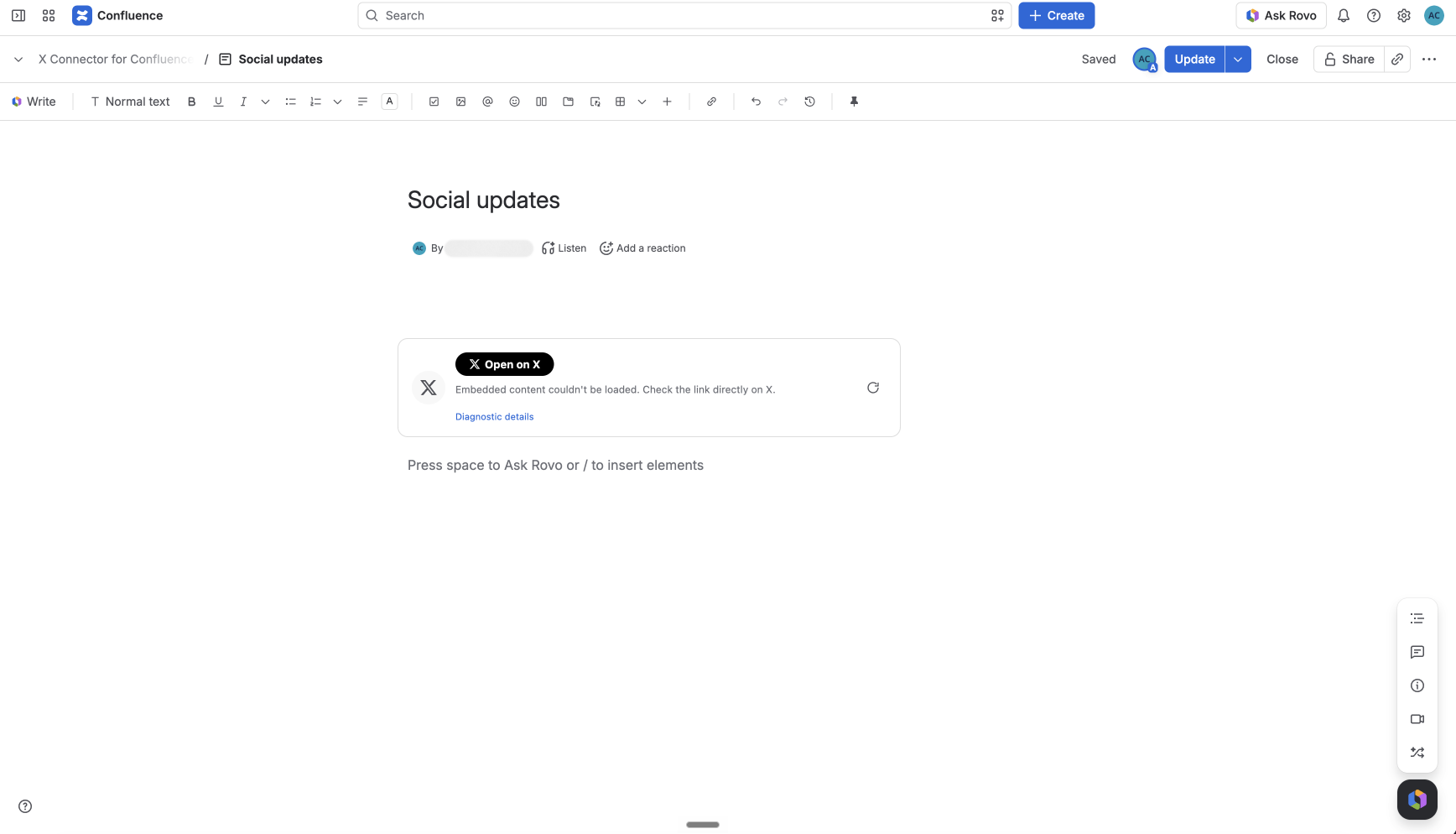Screen dimensions: 1456x834
Task: Toggle italic formatting
Action: pos(243,102)
